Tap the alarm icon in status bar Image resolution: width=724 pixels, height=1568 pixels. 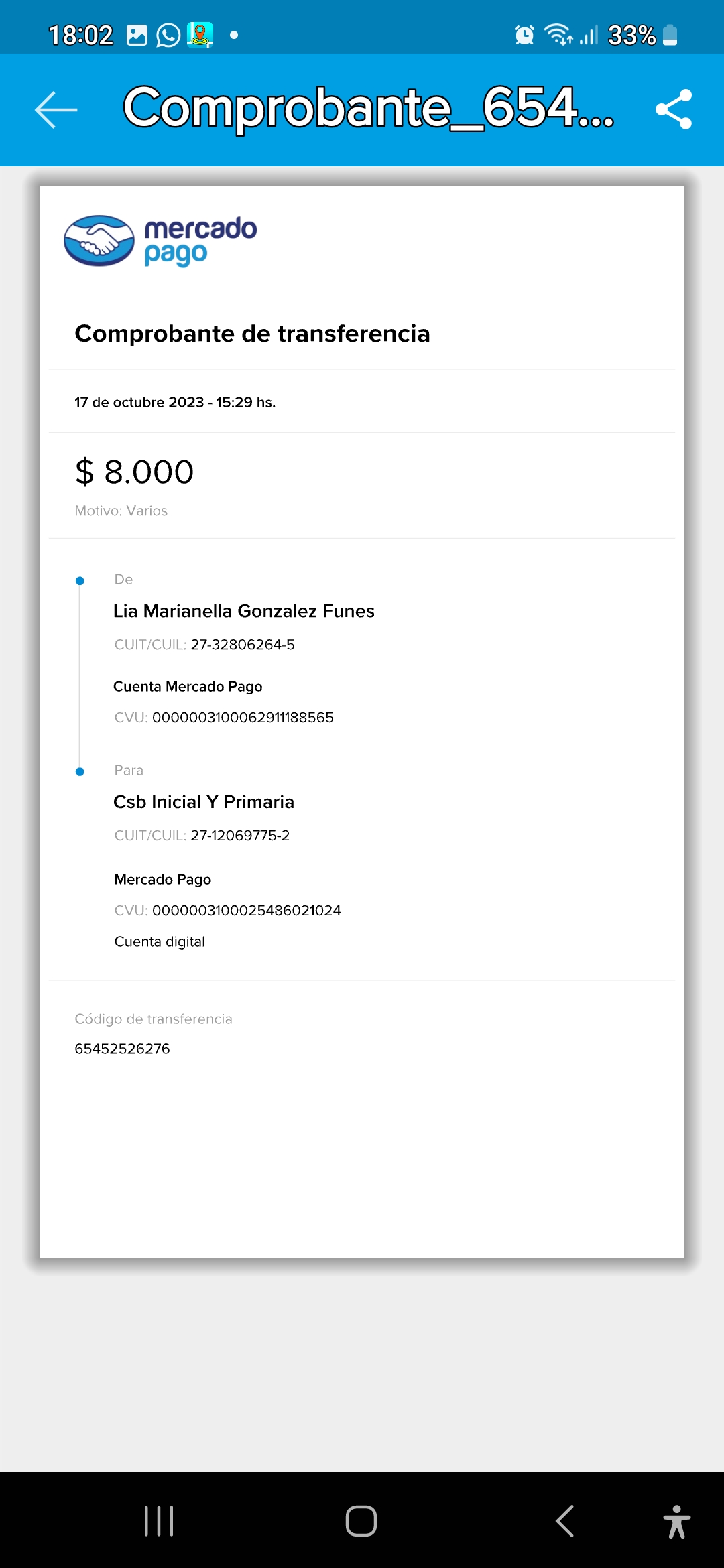524,35
